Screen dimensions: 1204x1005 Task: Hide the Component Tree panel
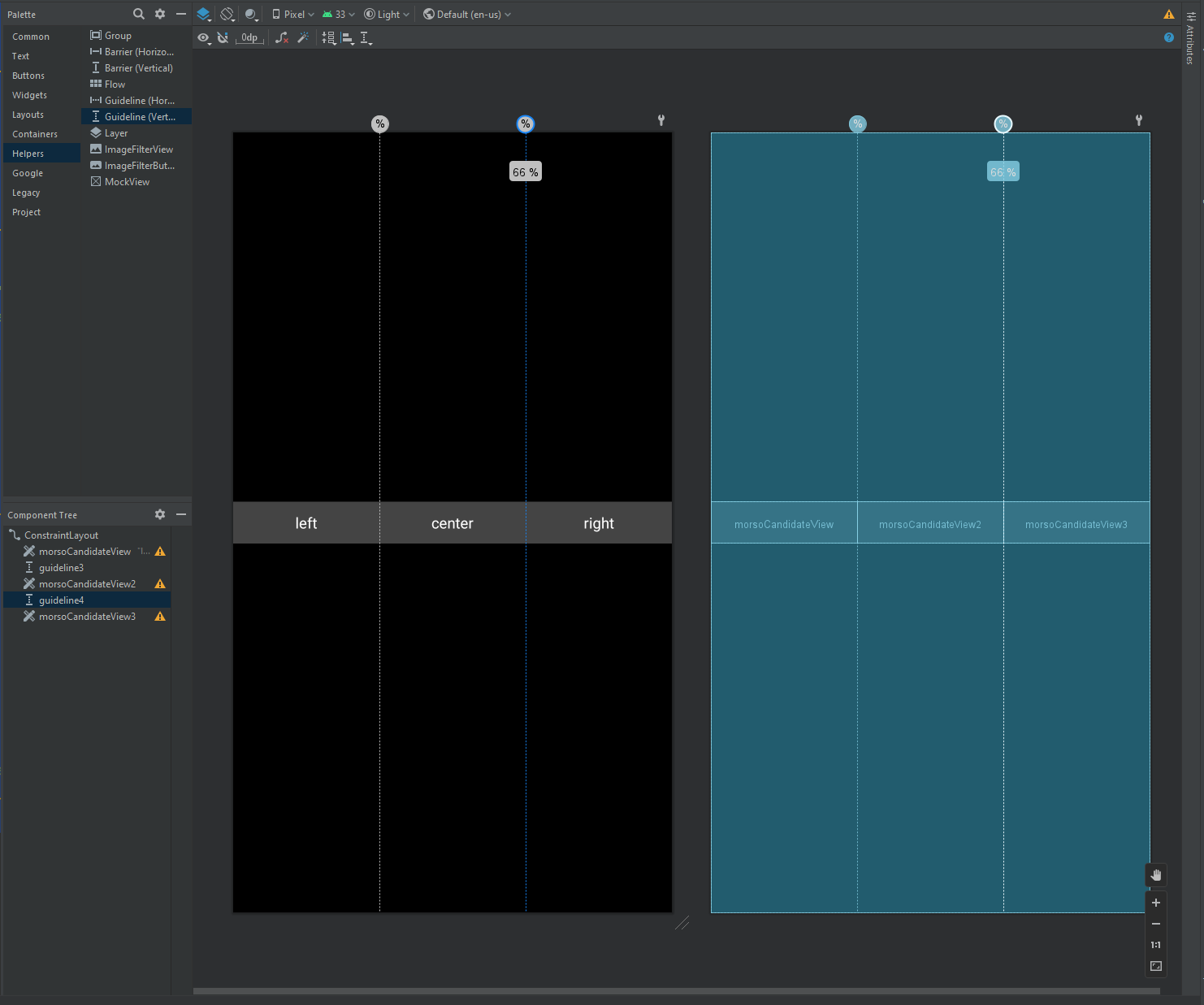181,514
